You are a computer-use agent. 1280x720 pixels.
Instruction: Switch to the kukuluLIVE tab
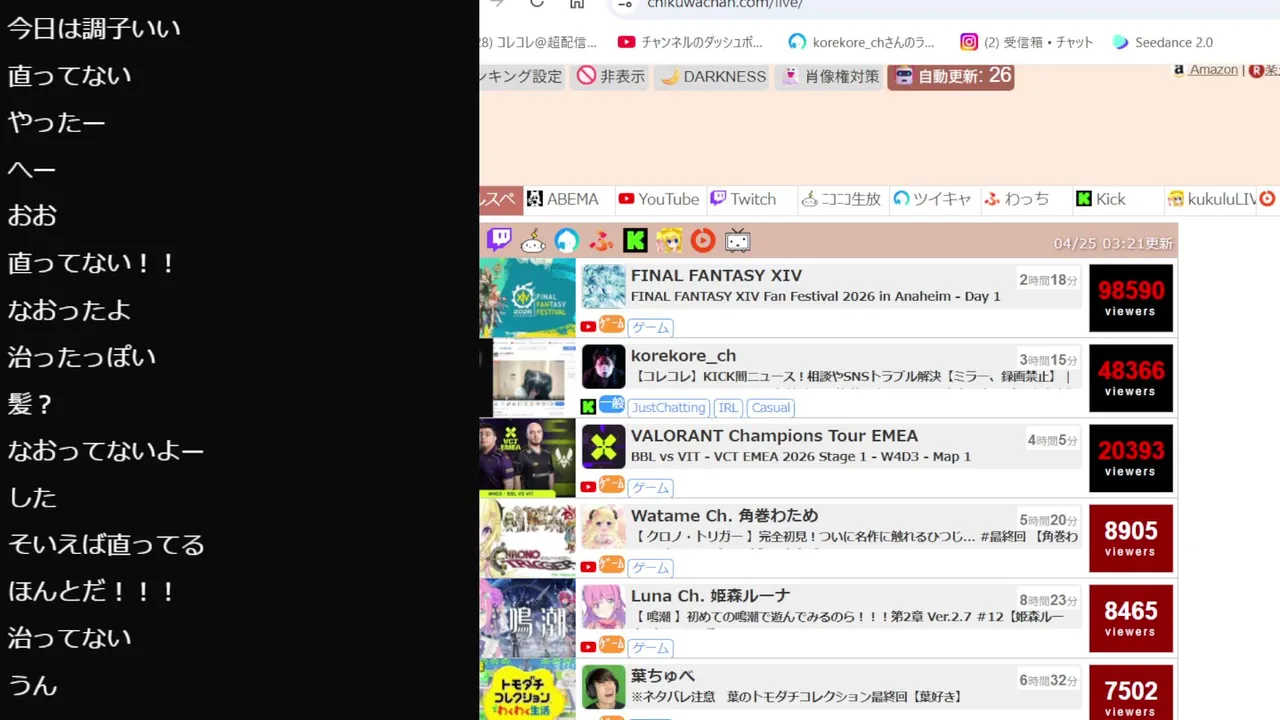coord(1211,199)
